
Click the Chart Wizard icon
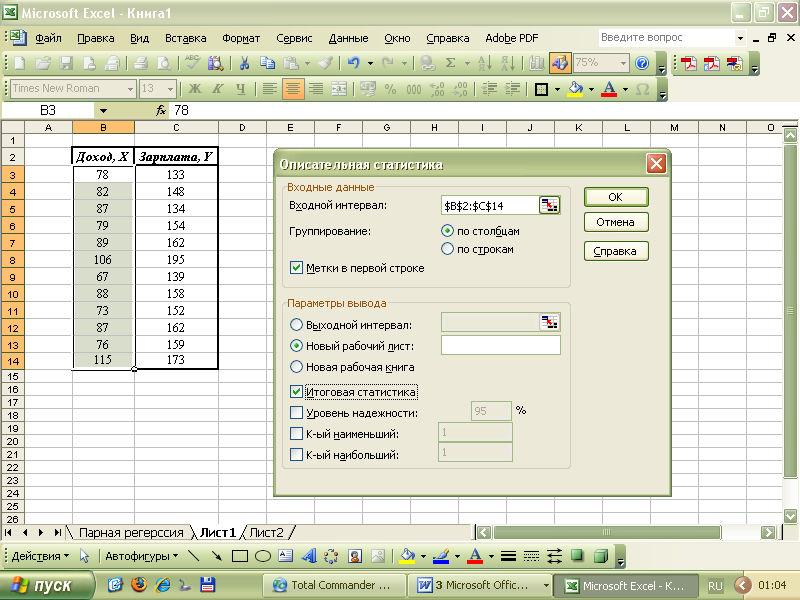538,63
